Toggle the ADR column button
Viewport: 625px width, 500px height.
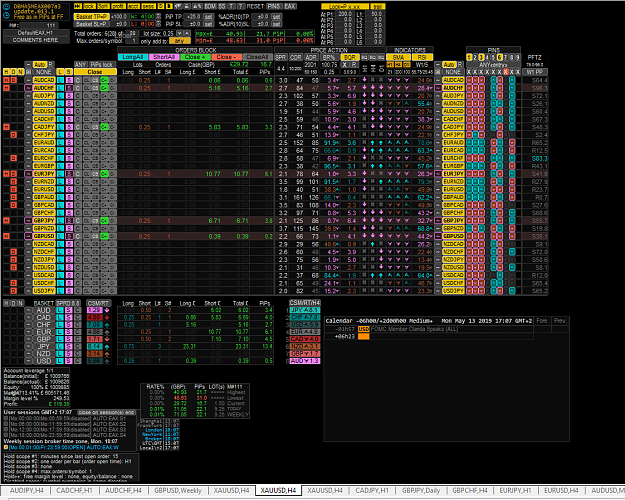pos(311,57)
